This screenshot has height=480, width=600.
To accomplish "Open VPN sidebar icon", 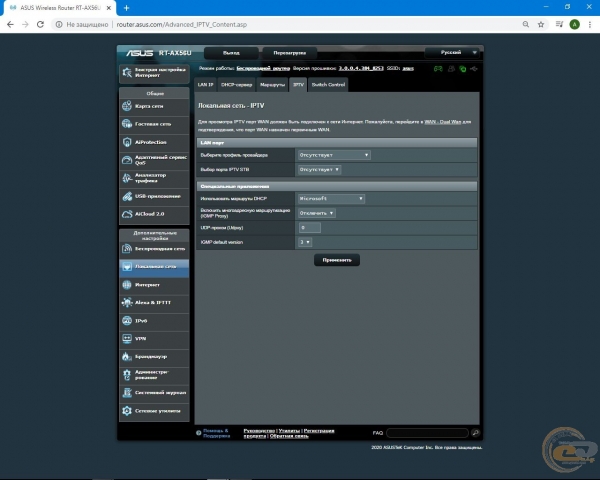I will click(x=127, y=339).
